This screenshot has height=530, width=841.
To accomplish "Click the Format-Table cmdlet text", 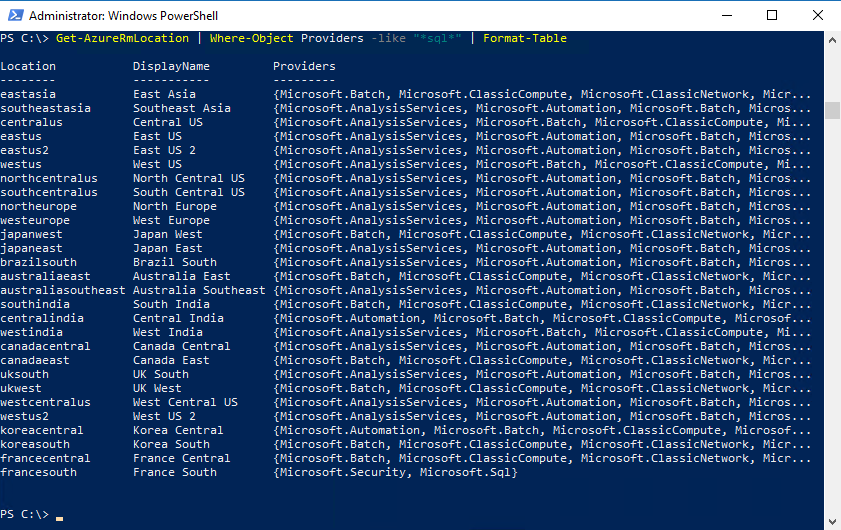I will [x=525, y=38].
